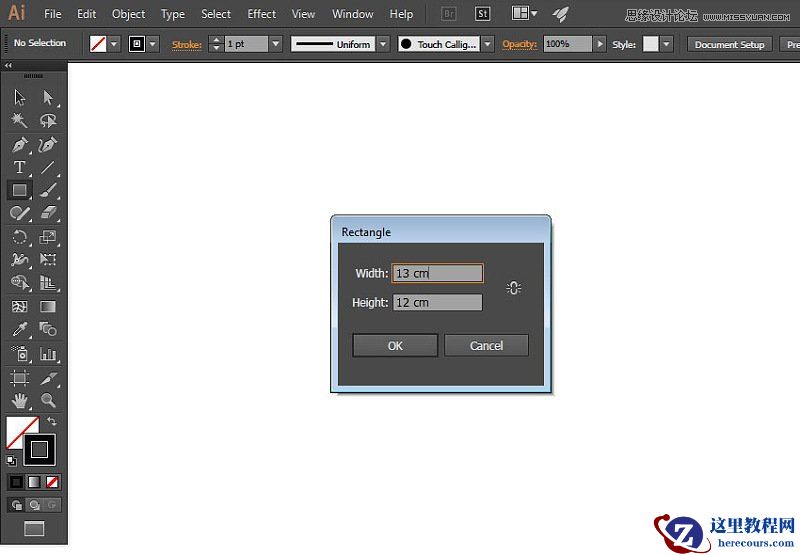Image resolution: width=800 pixels, height=555 pixels.
Task: Swap fill and stroke colors
Action: click(x=52, y=421)
